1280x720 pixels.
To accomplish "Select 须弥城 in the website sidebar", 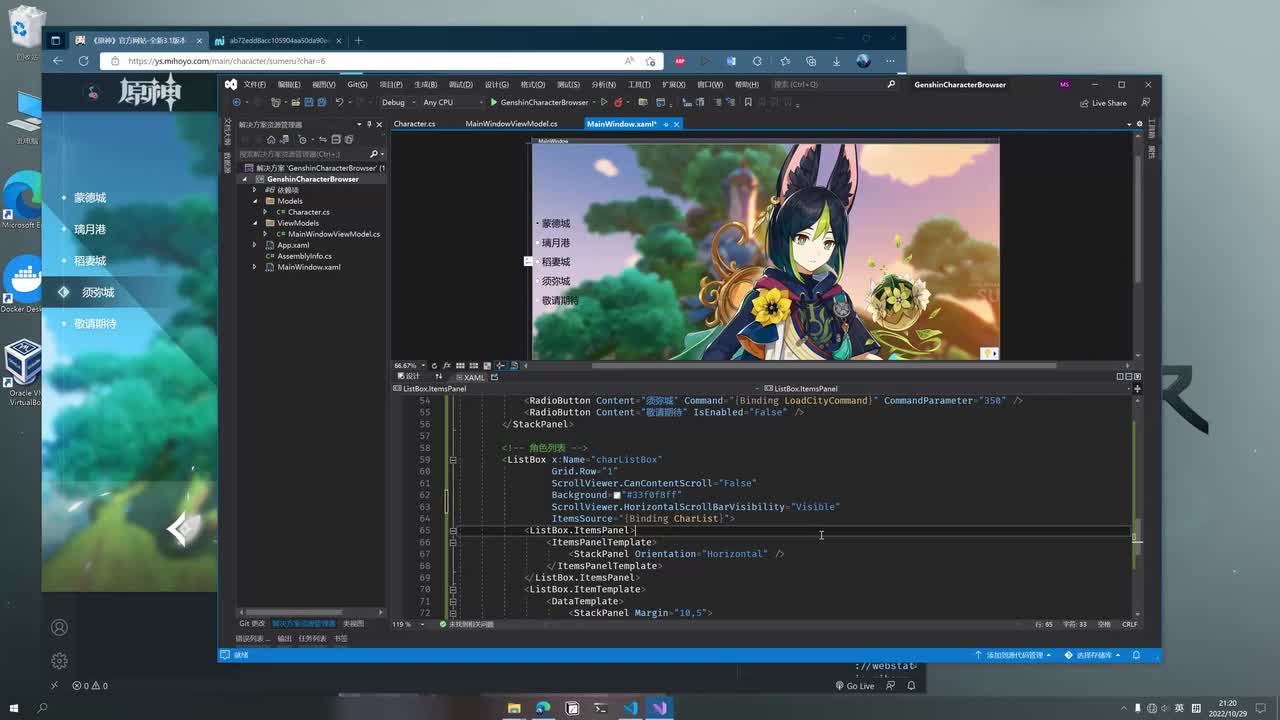I will click(98, 292).
